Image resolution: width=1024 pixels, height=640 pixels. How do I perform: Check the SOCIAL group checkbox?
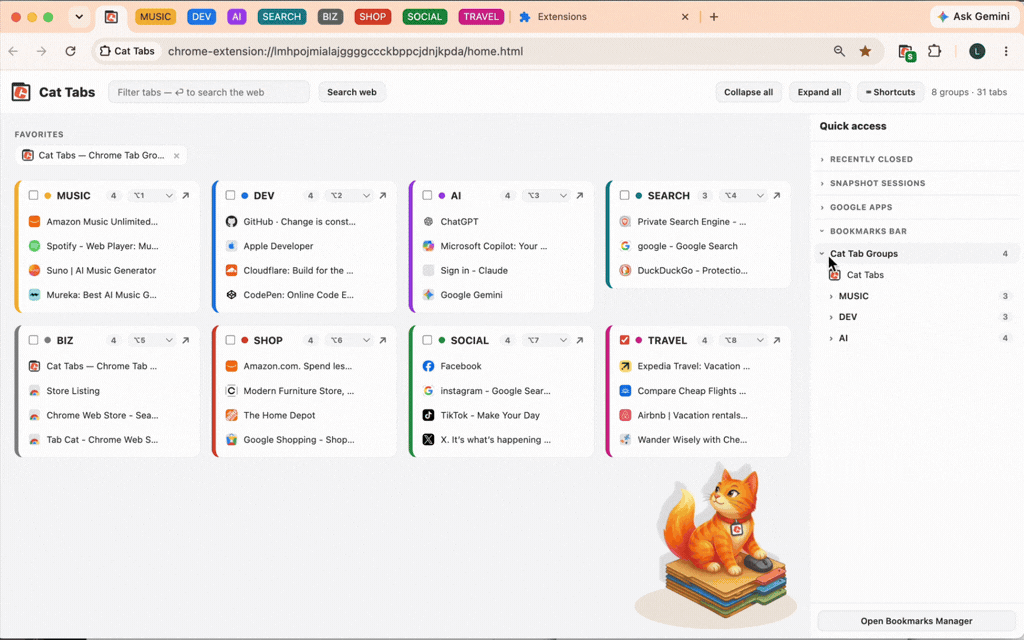427,340
